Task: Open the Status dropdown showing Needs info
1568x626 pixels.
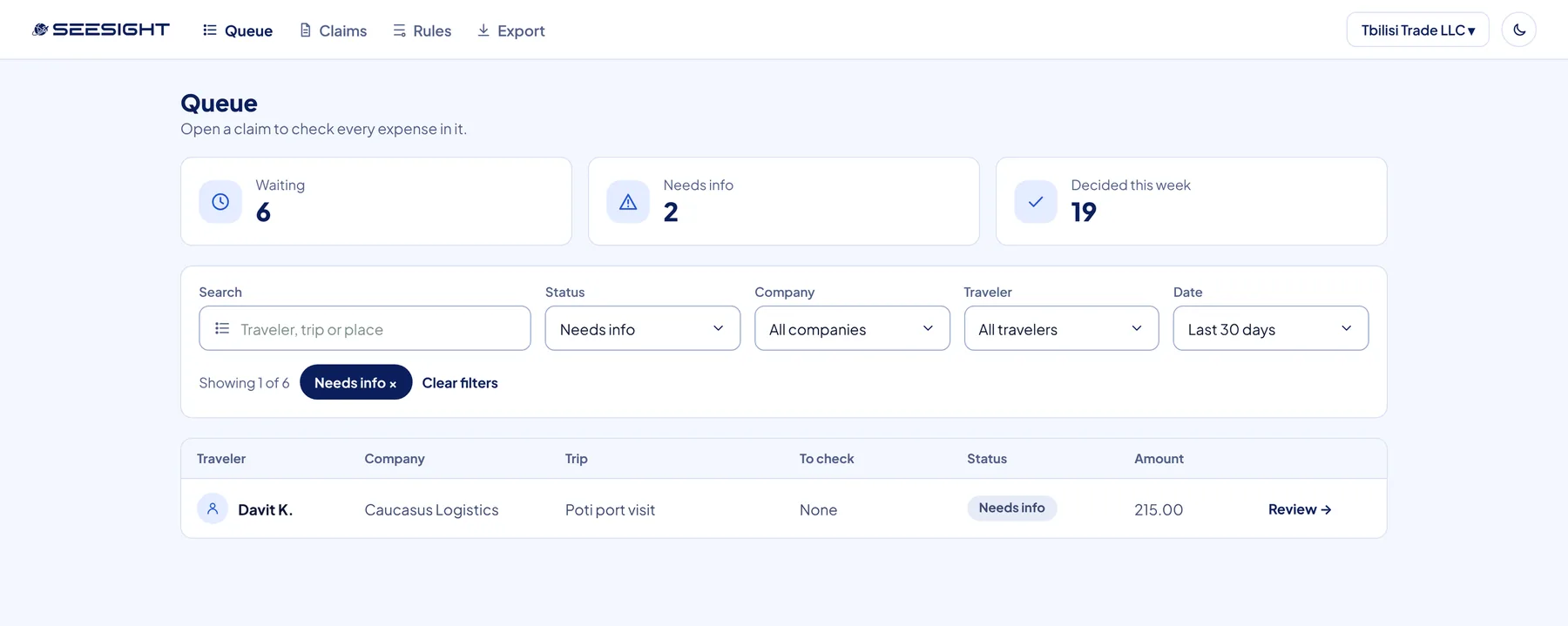Action: coord(643,328)
